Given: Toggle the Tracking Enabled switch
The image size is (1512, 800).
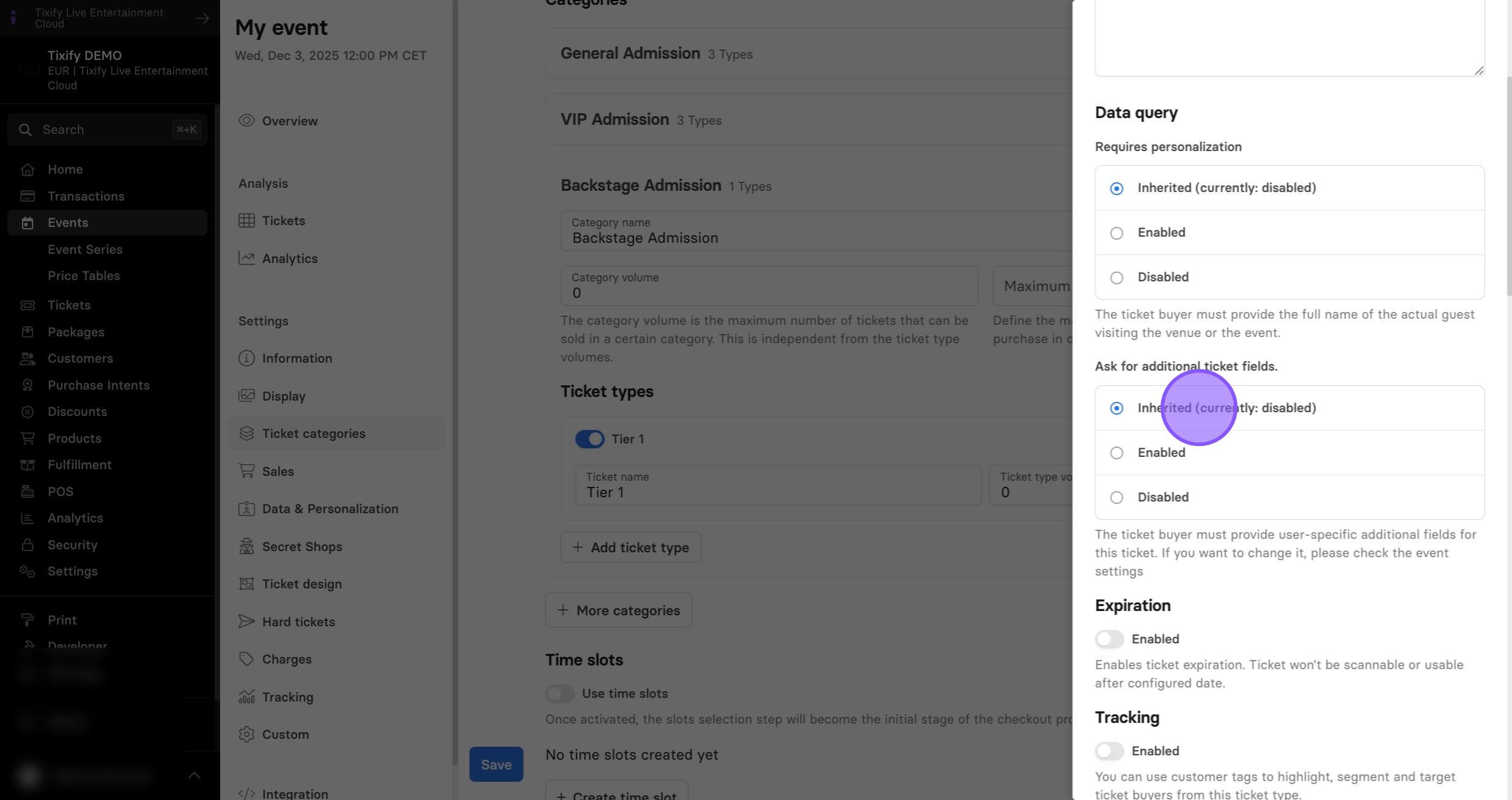Looking at the screenshot, I should 1109,751.
